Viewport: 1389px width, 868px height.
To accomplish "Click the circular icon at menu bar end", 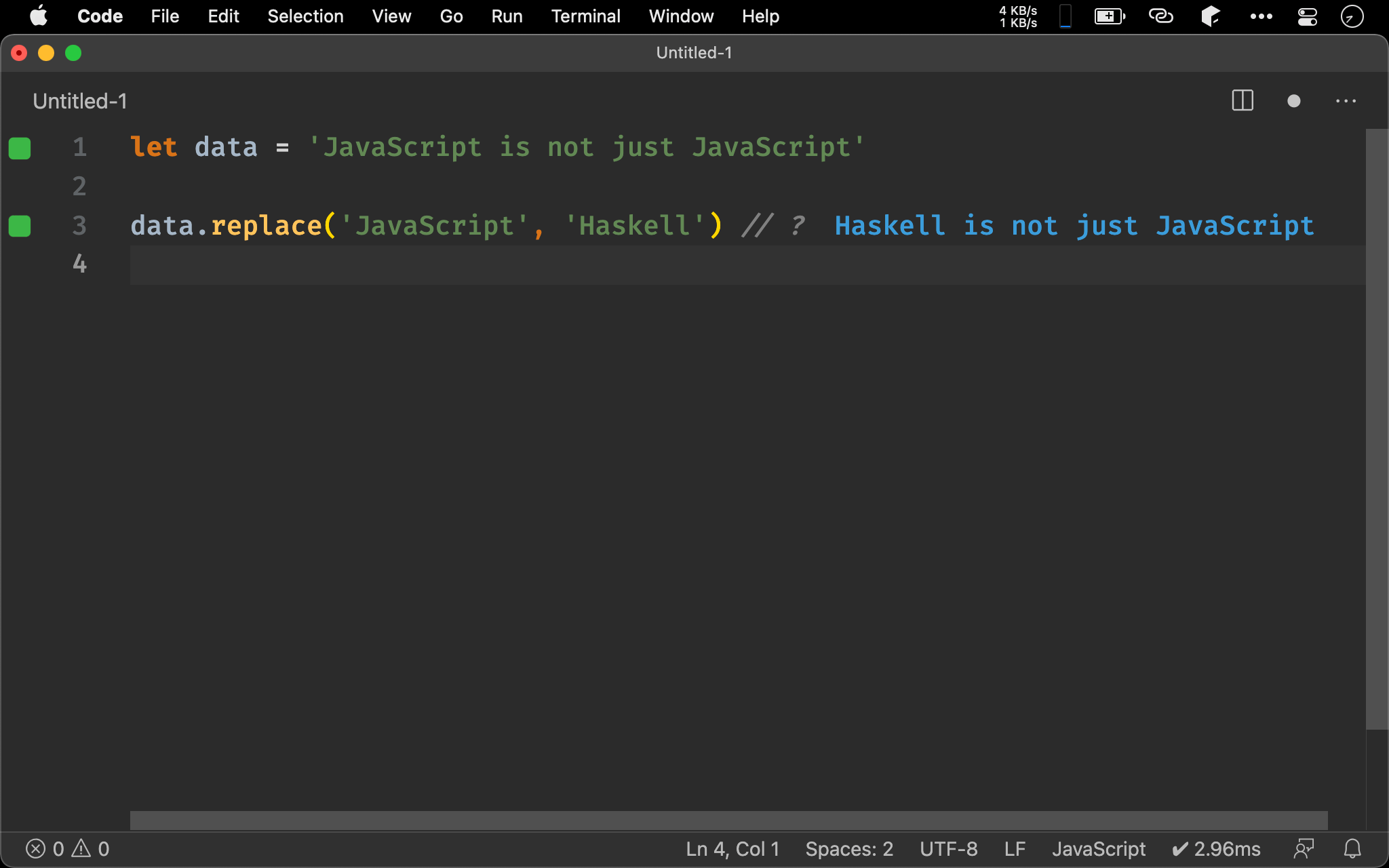I will 1352,16.
